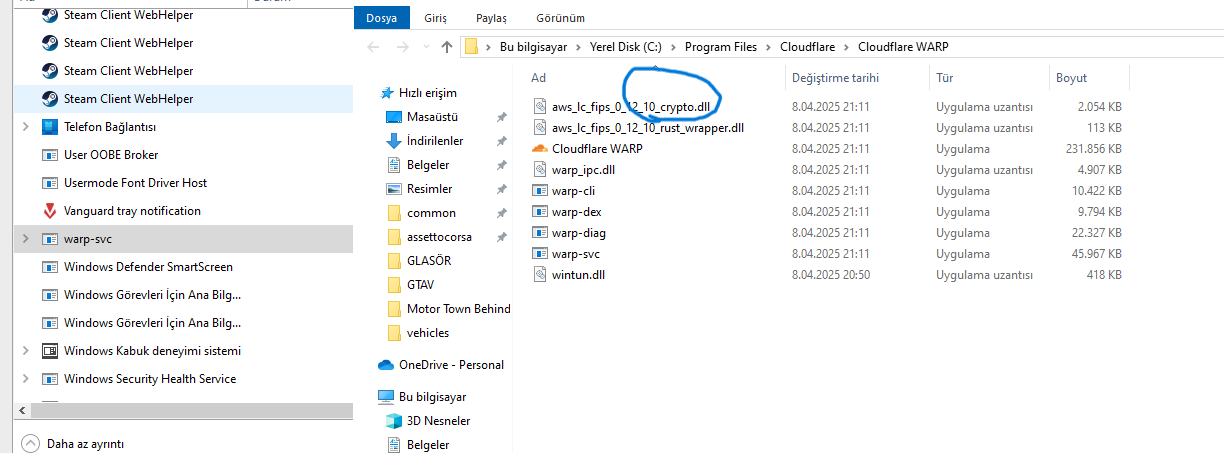This screenshot has height=453, width=1224.
Task: Click the OneDrive - Personal cloud icon
Action: coord(386,365)
